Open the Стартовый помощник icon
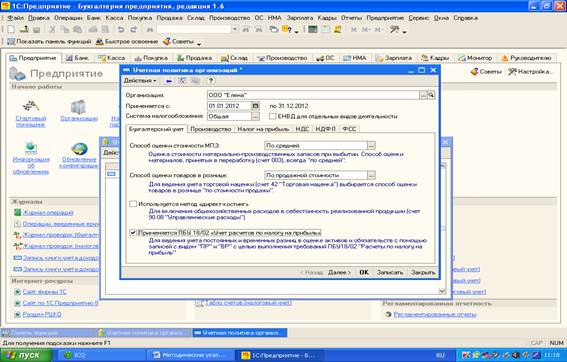 point(31,106)
